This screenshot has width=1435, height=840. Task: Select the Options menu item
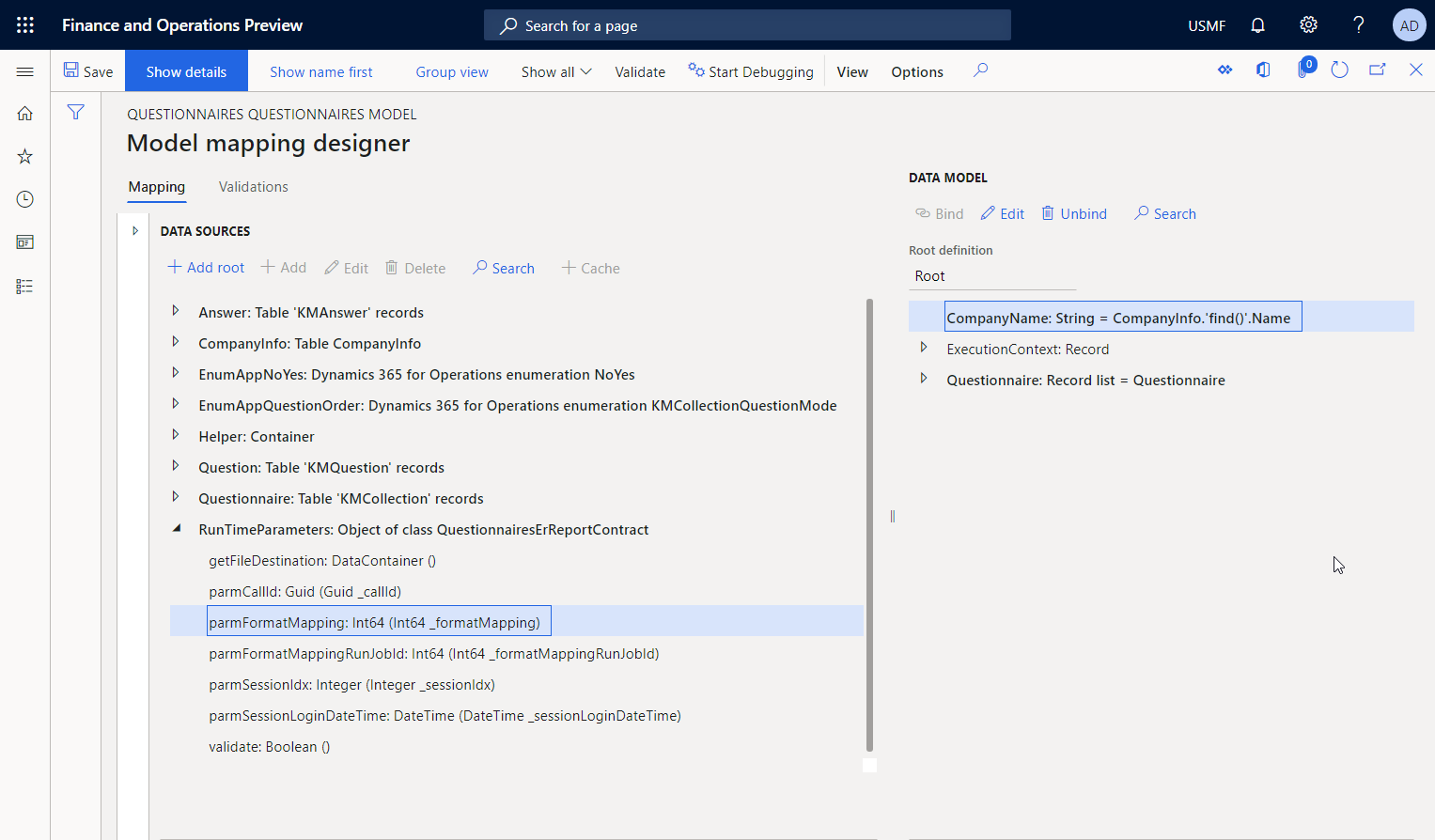point(916,71)
